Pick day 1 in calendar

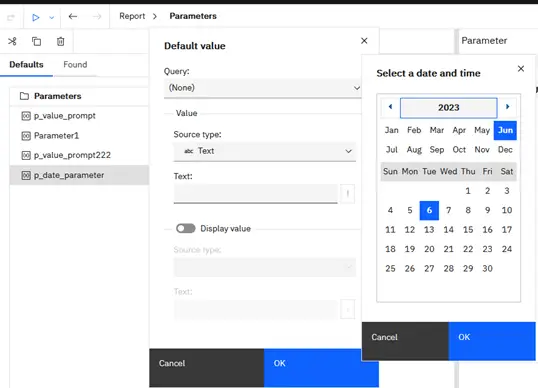[x=468, y=191]
